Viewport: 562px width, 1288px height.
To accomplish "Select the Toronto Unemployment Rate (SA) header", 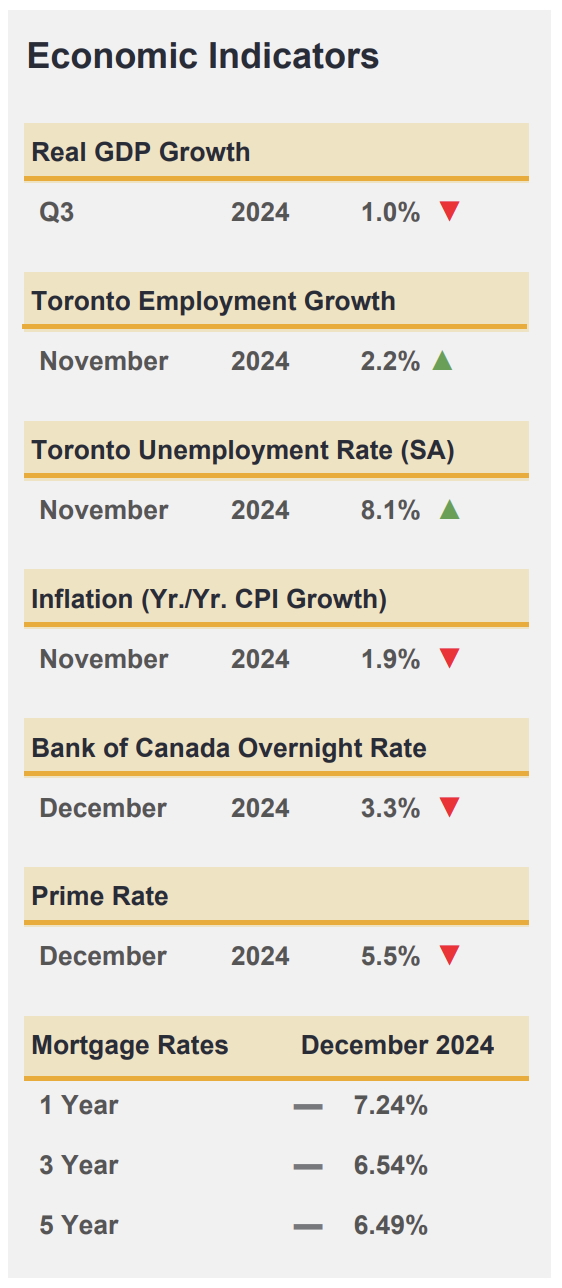I will click(x=276, y=450).
